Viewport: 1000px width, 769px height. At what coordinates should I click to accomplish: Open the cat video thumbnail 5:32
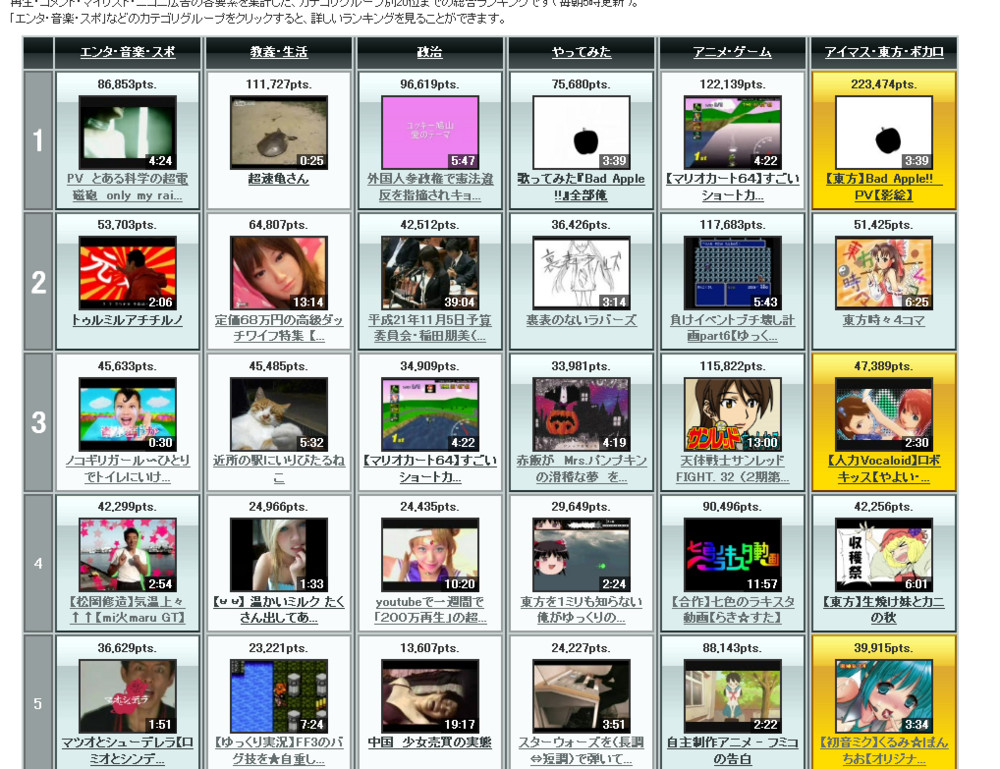[x=279, y=414]
